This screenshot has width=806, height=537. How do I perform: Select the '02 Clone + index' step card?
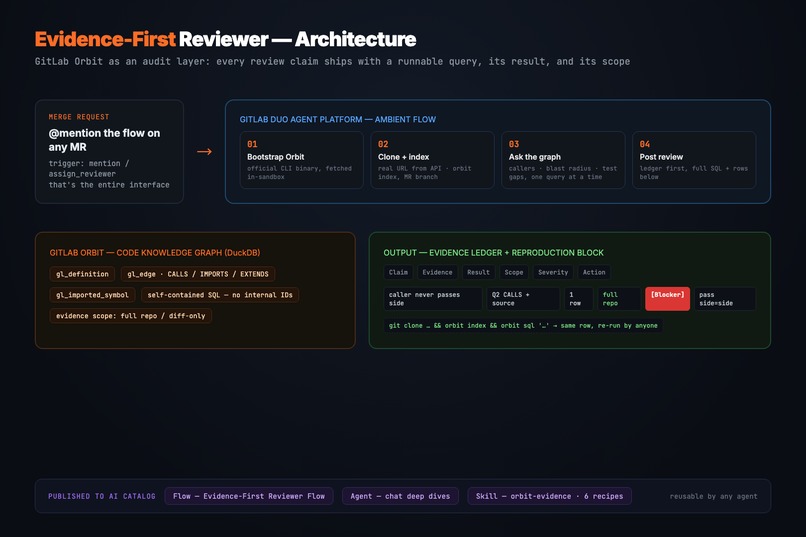pyautogui.click(x=432, y=160)
